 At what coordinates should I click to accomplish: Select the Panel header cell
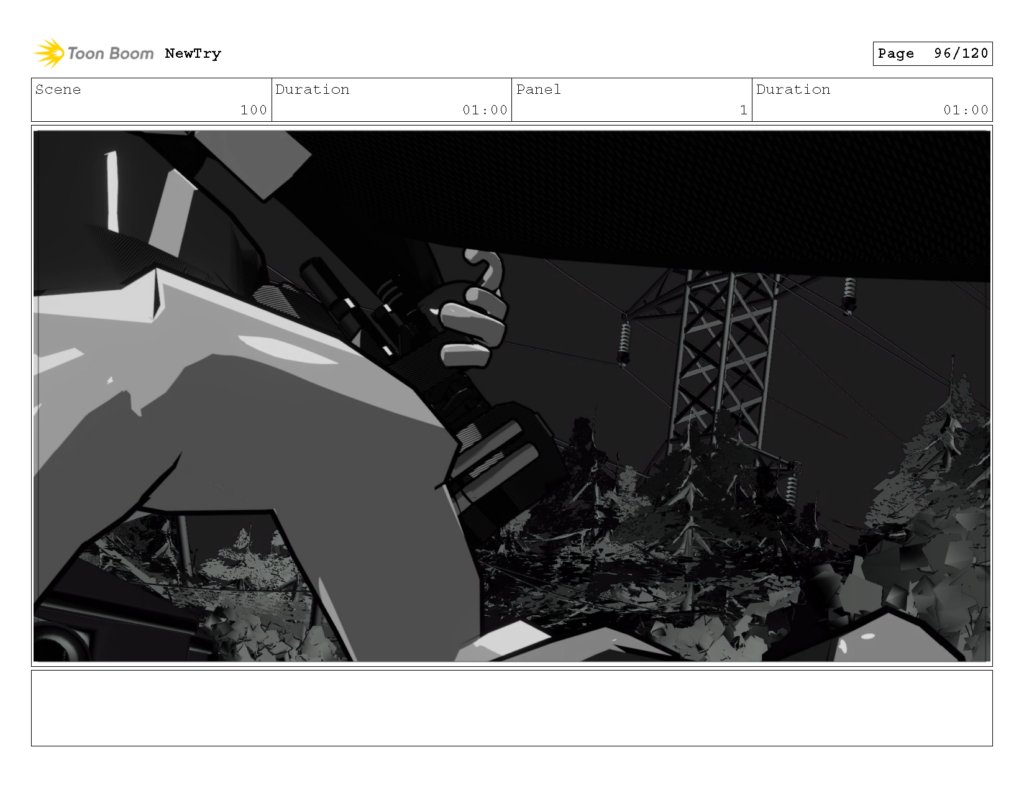point(538,89)
